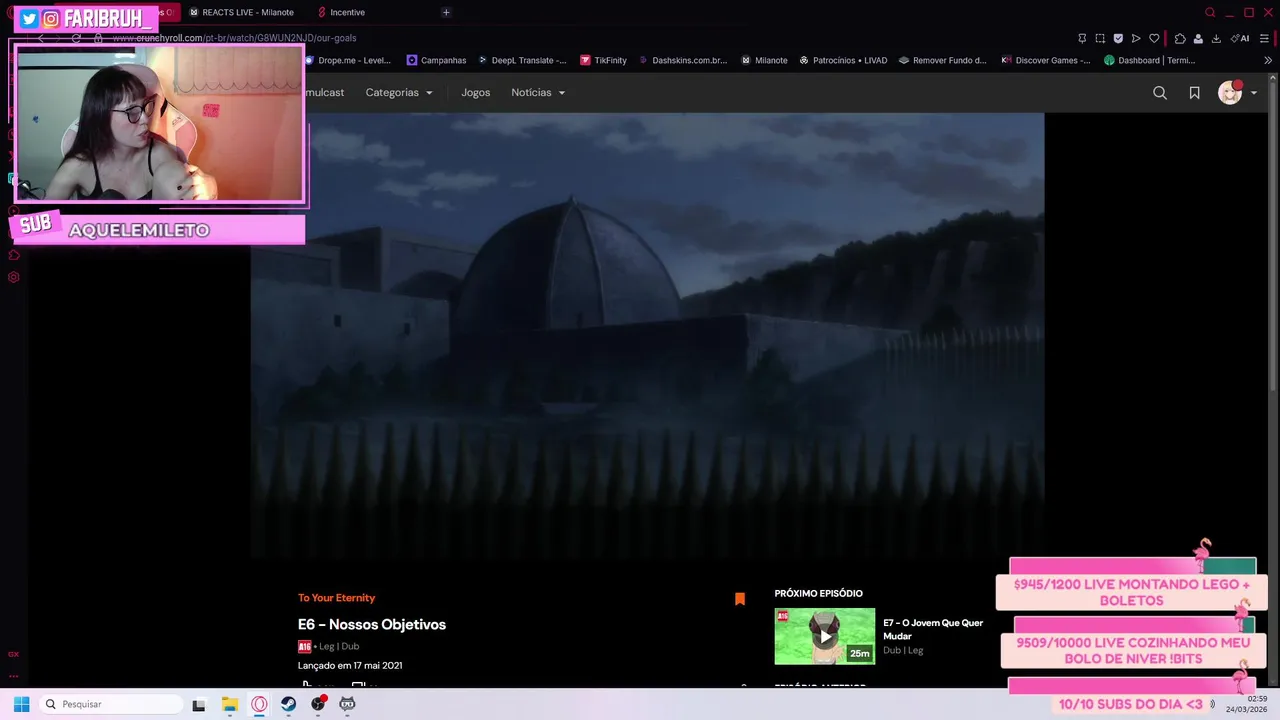Switch to the Incentive tab
This screenshot has width=1280, height=720.
coord(341,12)
